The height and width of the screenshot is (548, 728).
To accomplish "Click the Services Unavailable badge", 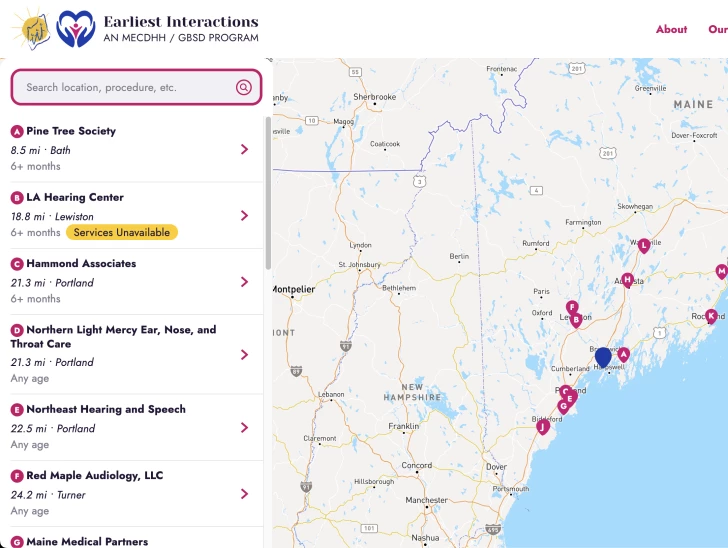I will [122, 233].
